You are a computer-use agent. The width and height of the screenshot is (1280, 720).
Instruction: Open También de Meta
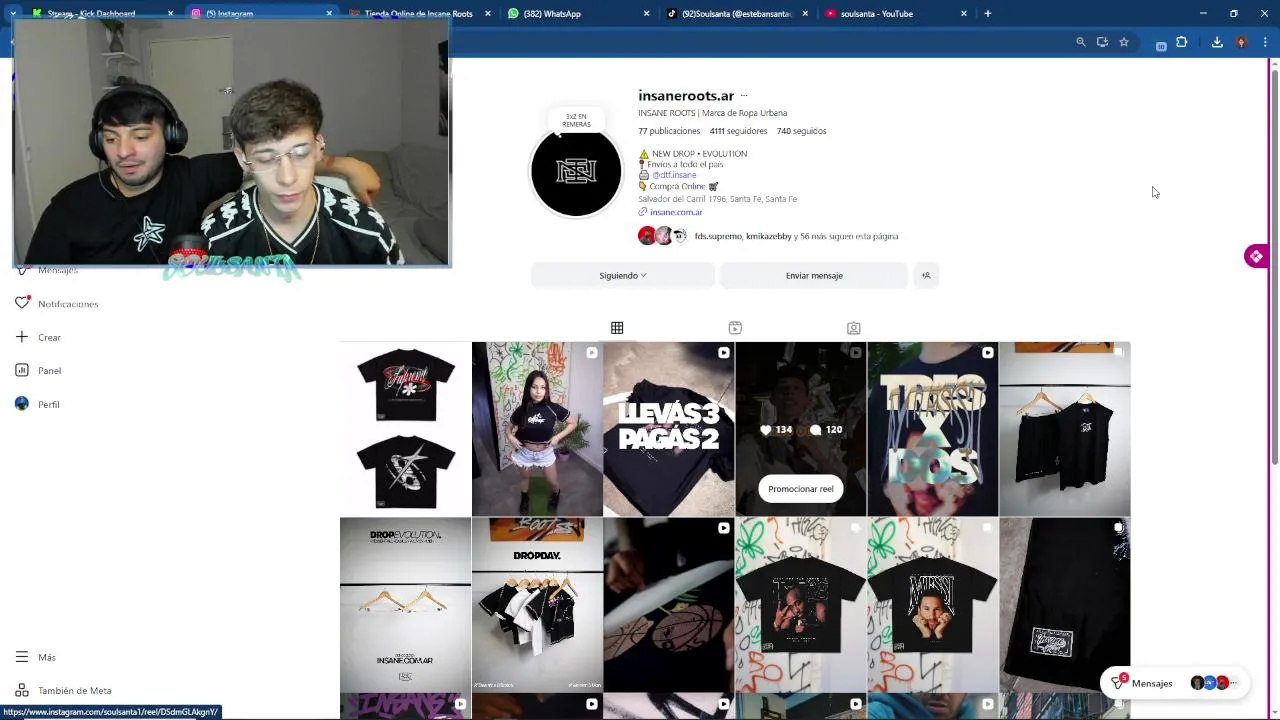tap(63, 690)
